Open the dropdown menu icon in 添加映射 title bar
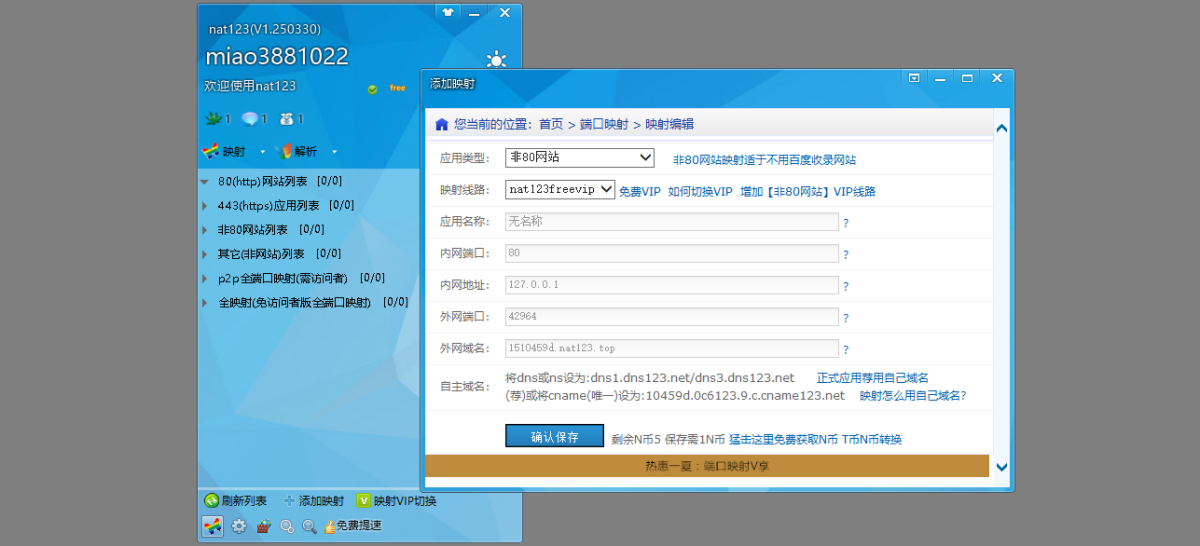Image resolution: width=1200 pixels, height=546 pixels. click(x=914, y=77)
